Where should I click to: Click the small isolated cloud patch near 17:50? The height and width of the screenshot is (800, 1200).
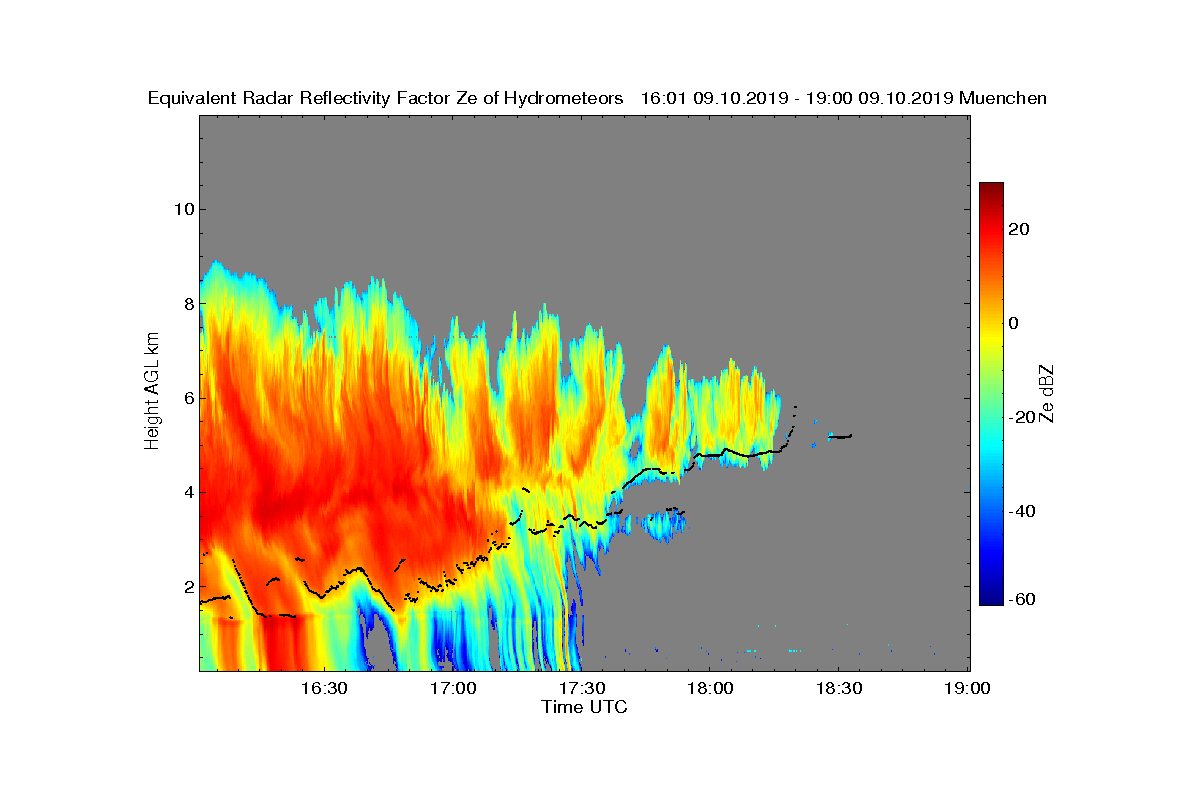click(x=666, y=524)
